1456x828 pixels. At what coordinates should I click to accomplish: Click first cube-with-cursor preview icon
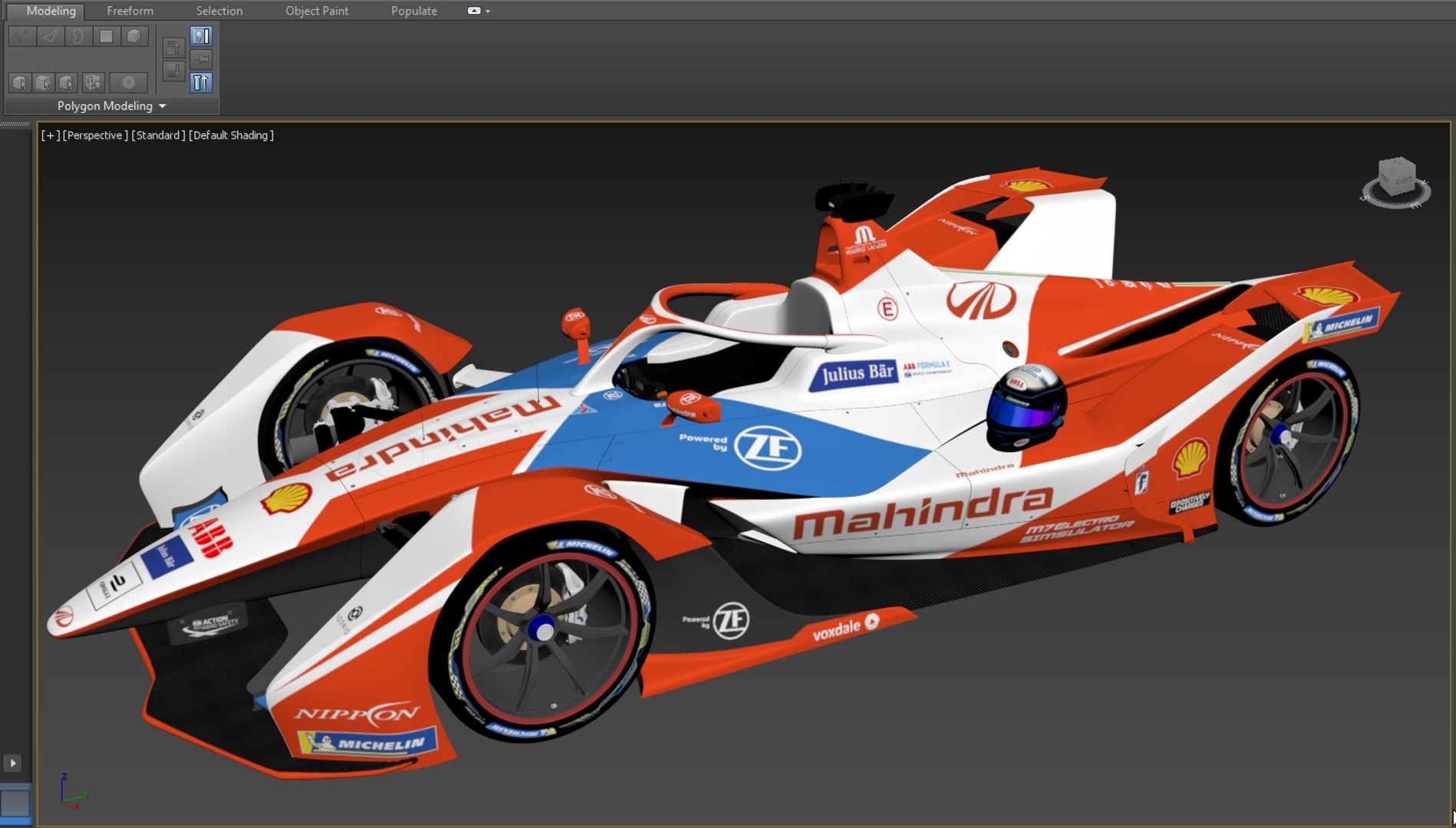(x=20, y=82)
